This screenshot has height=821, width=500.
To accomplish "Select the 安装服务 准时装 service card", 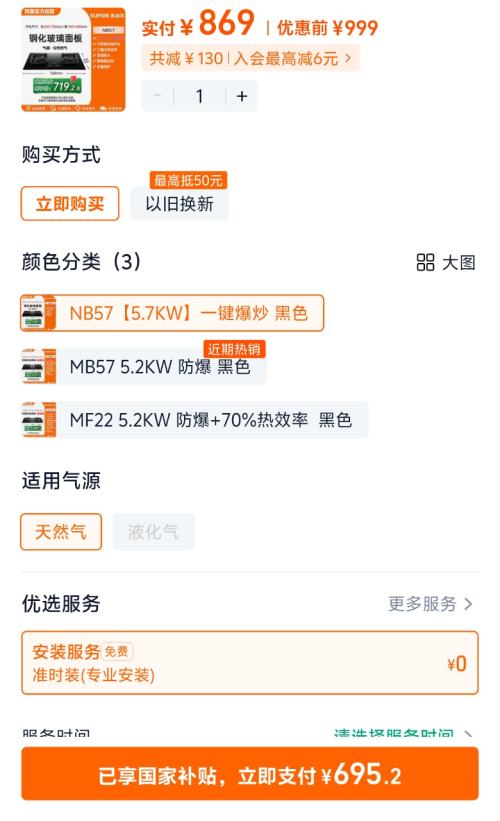I will [250, 663].
